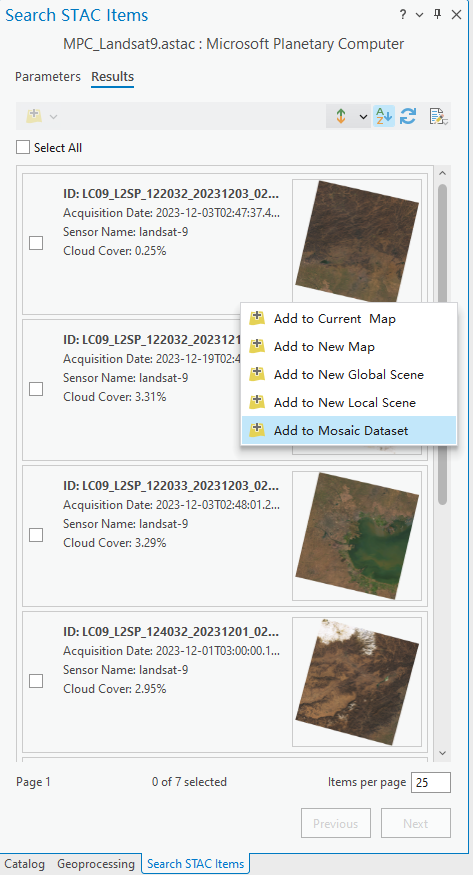Click ID text LC09_L2SP_122032_20231203_02...
Screen dimensions: 473x875
[x=171, y=194]
